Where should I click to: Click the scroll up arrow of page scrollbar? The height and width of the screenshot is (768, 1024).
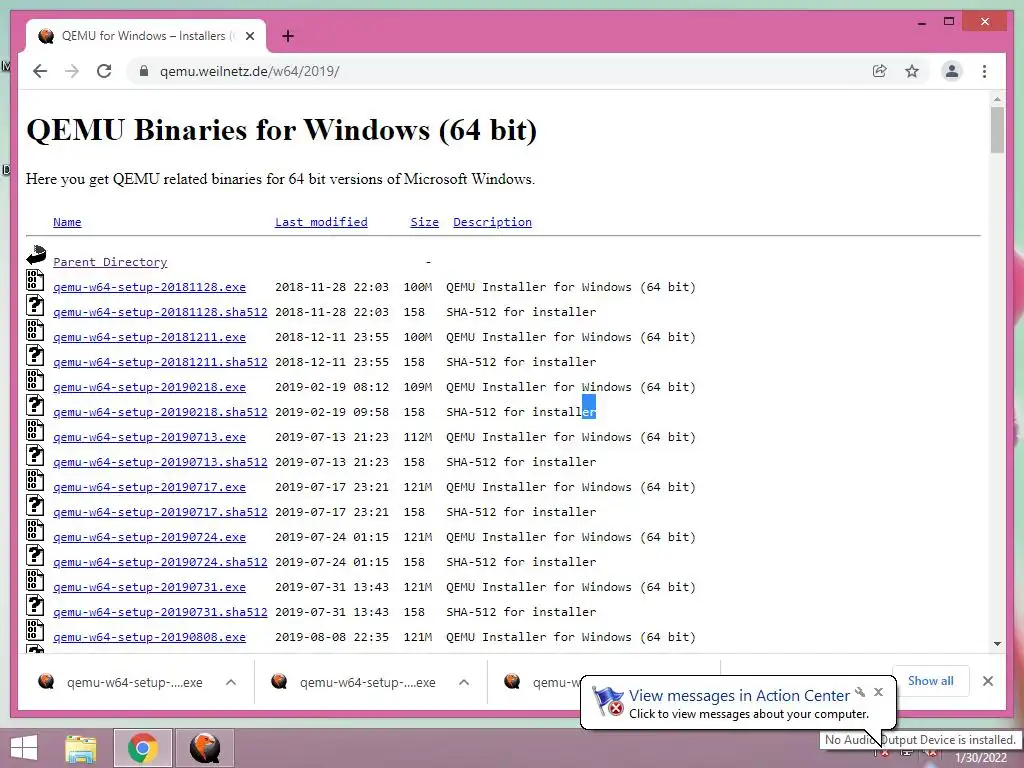point(997,99)
